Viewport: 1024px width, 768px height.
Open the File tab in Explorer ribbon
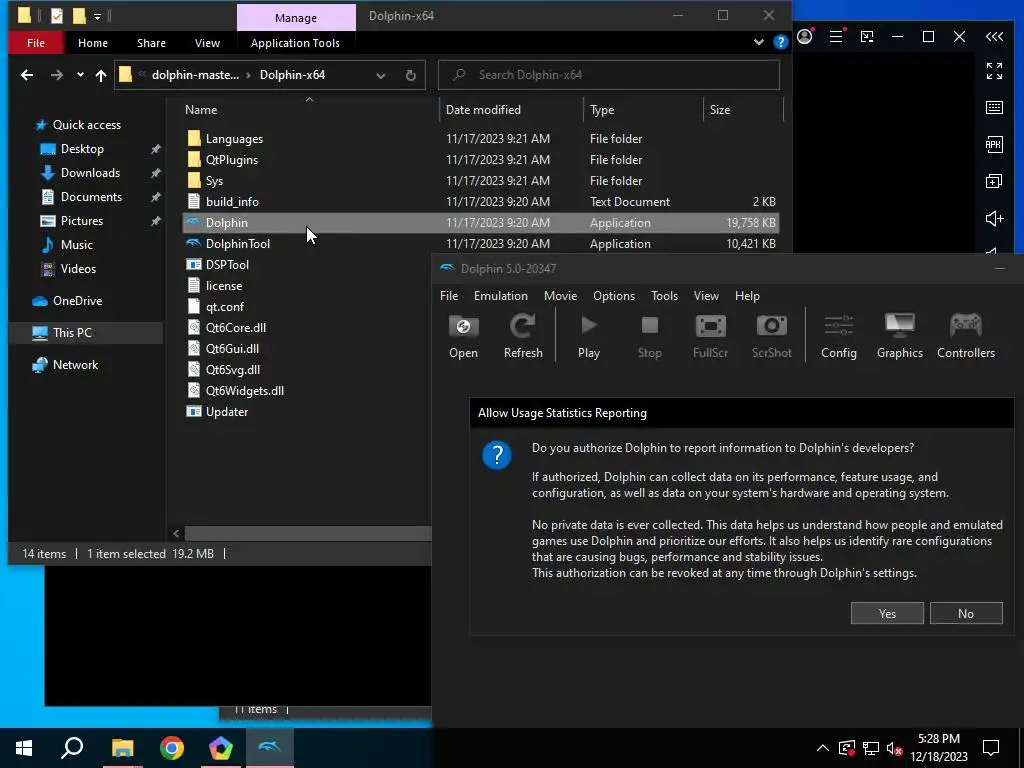36,43
